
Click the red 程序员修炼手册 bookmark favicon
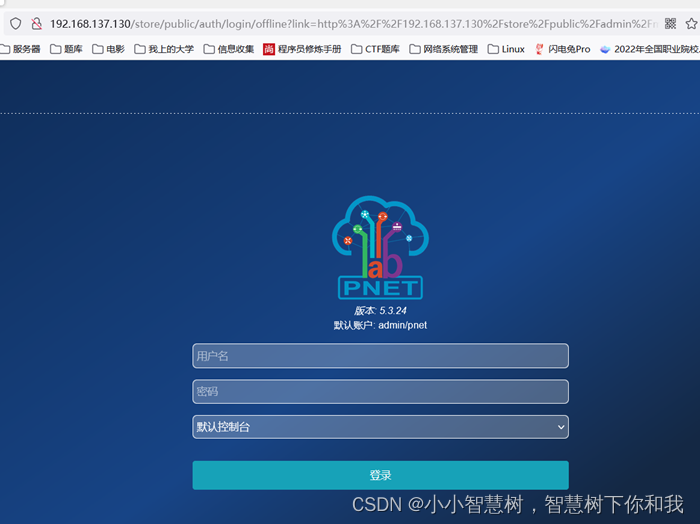coord(269,49)
